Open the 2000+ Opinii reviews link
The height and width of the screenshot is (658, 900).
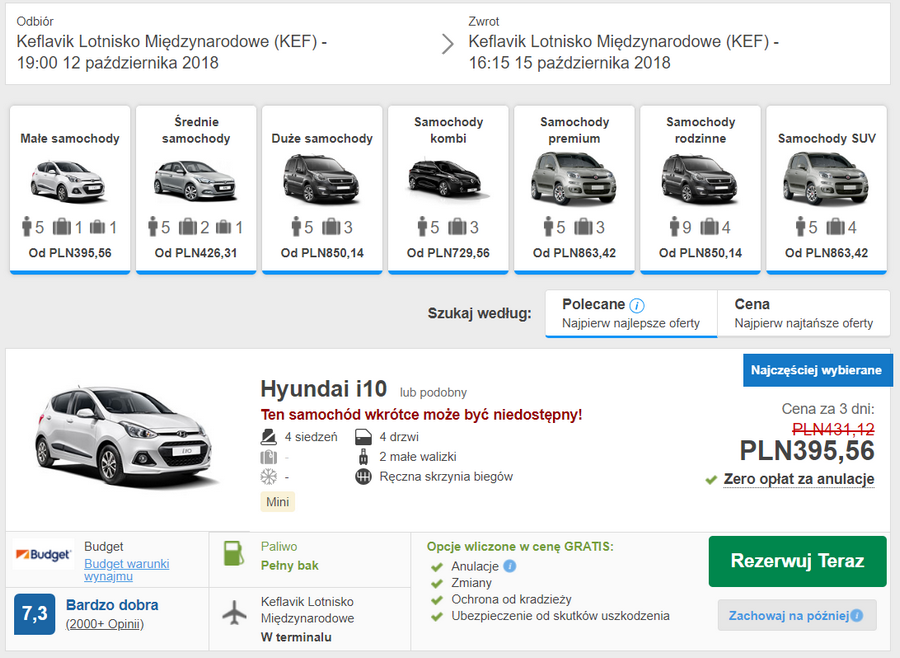[104, 624]
